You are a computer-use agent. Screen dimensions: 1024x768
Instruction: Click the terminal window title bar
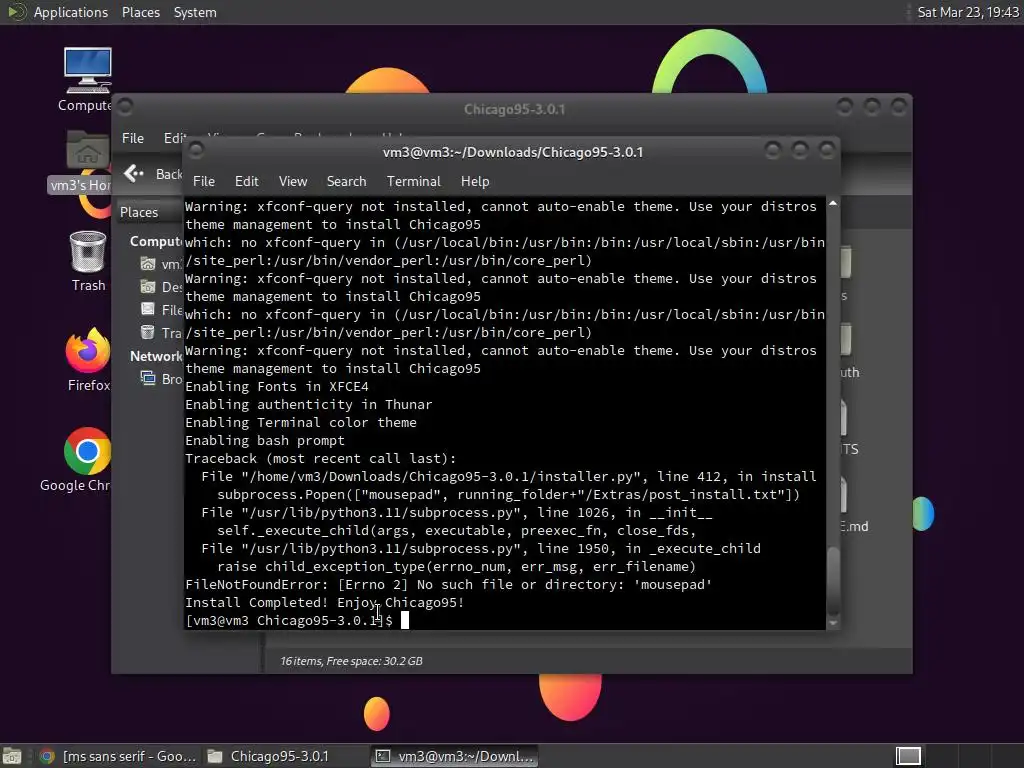point(513,152)
